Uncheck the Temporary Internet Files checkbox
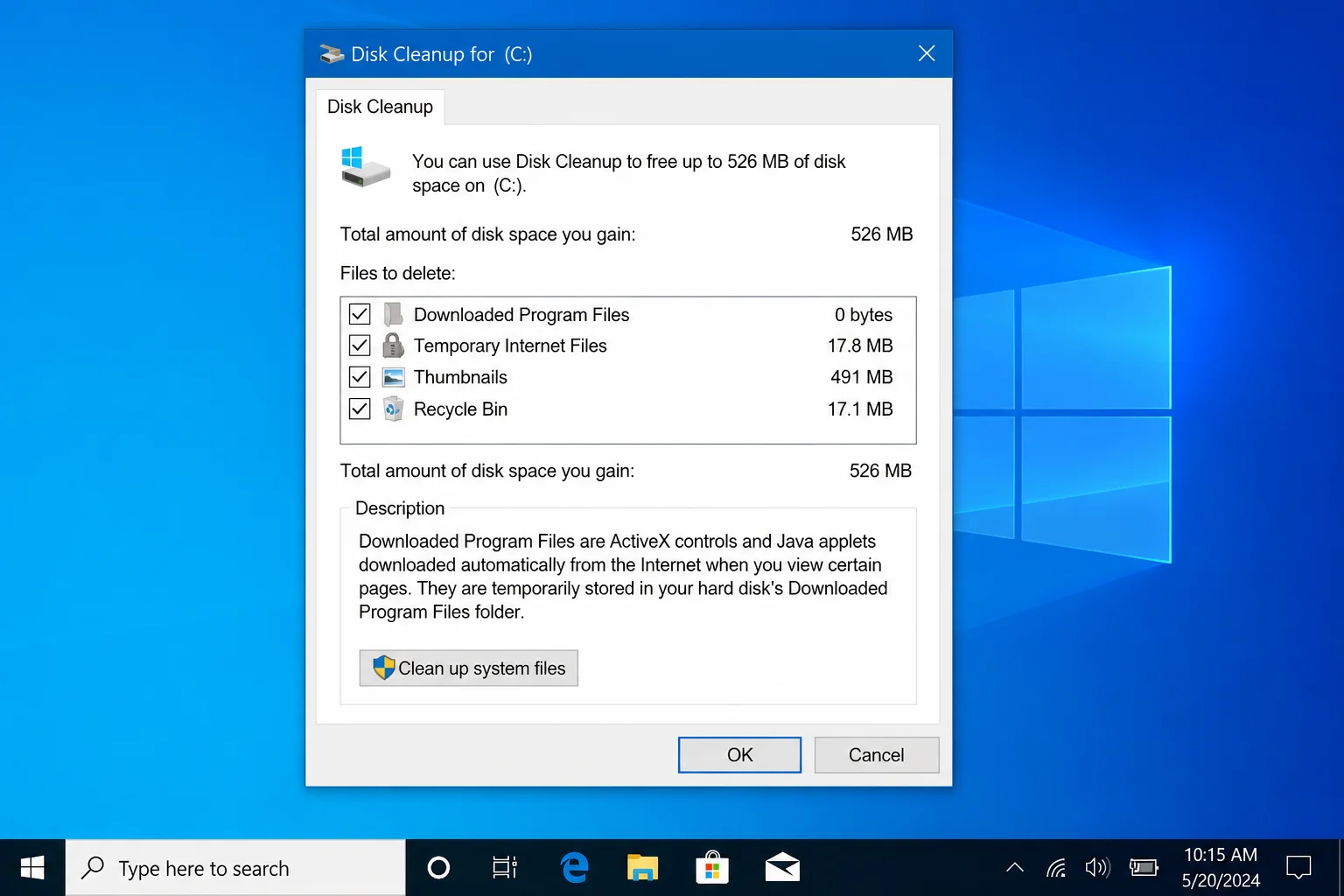 pos(360,346)
